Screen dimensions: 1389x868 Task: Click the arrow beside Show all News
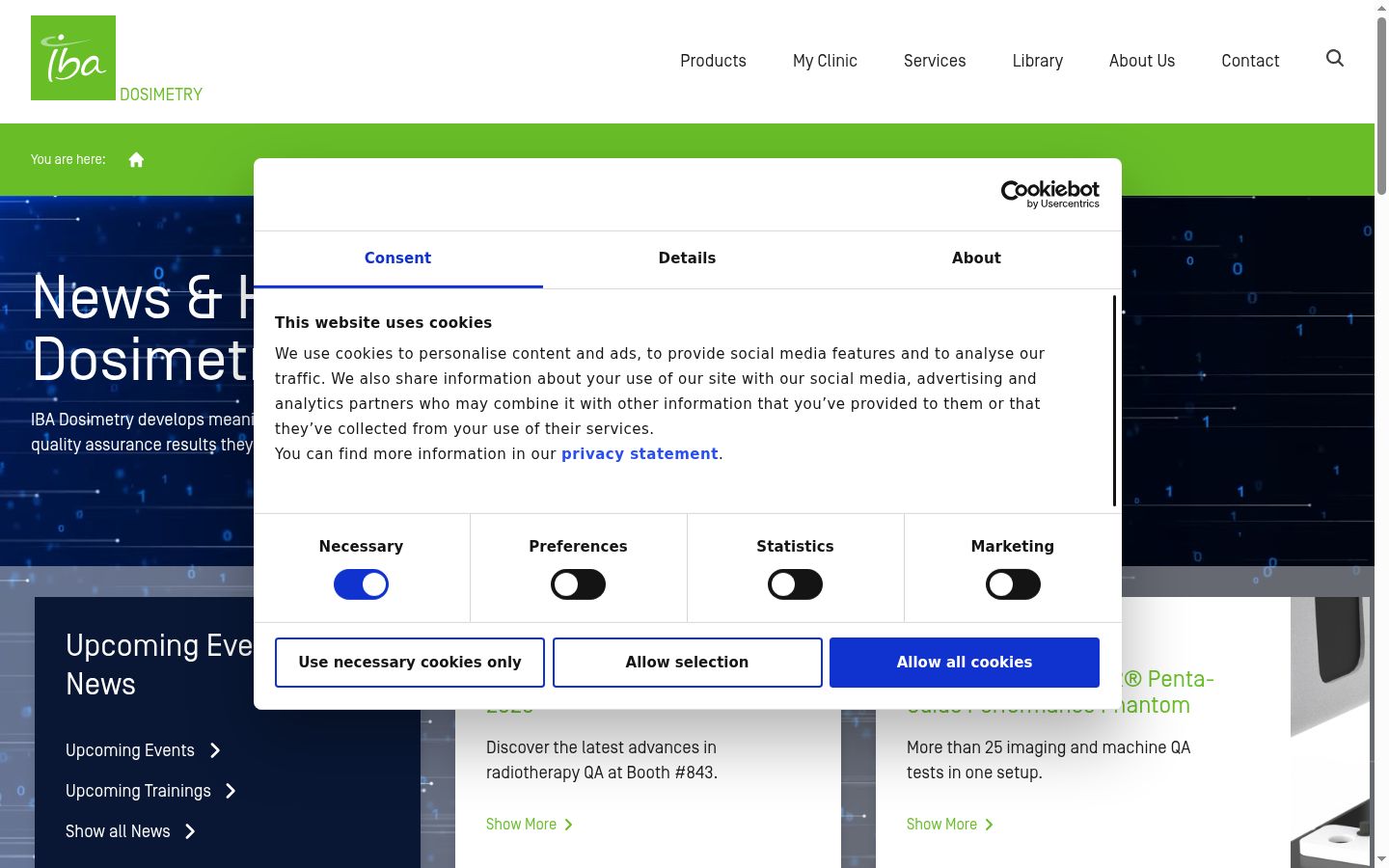190,831
